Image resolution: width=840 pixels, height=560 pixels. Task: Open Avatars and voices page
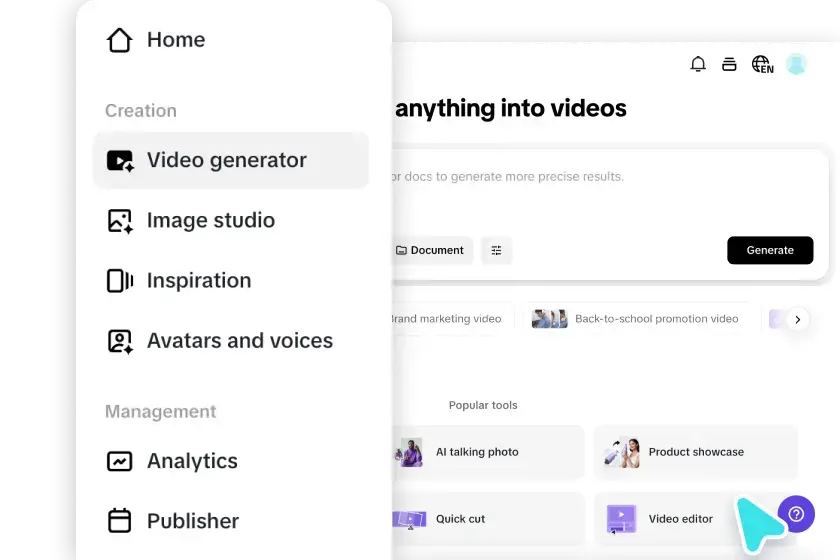click(x=239, y=341)
